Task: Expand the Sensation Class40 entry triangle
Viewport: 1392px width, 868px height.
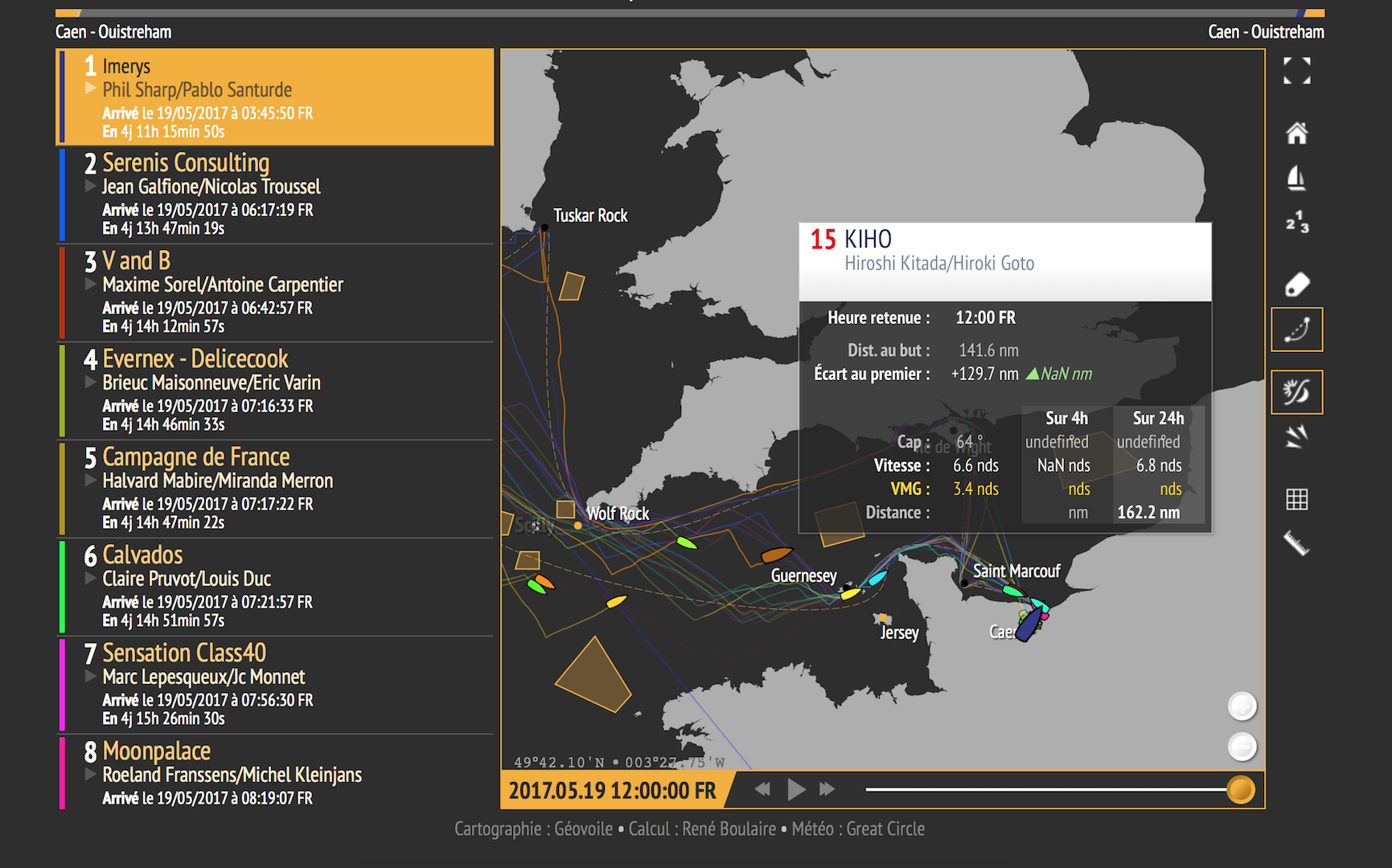Action: click(91, 676)
